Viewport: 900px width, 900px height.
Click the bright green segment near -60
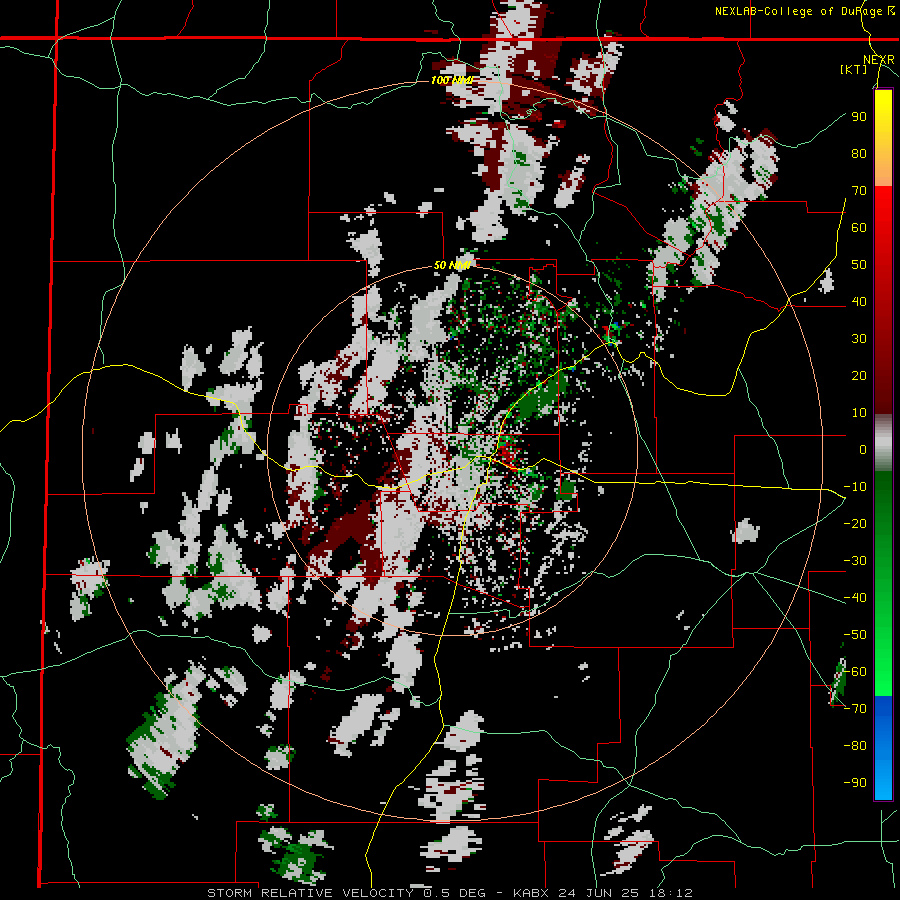point(883,677)
